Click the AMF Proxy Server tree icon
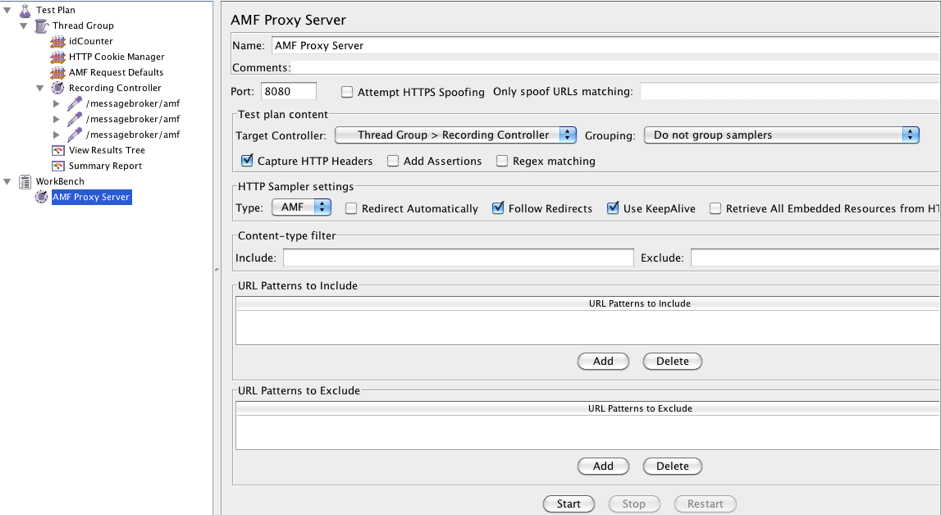Viewport: 941px width, 515px height. coord(41,197)
